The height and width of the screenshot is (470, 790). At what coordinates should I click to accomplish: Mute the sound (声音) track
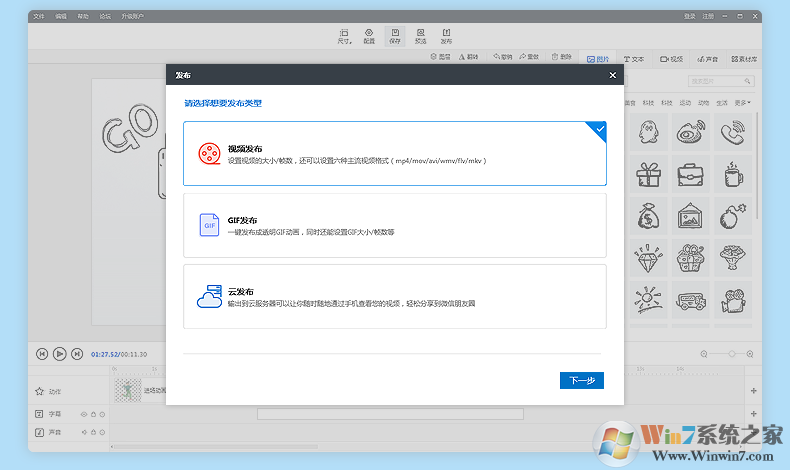pyautogui.click(x=84, y=432)
